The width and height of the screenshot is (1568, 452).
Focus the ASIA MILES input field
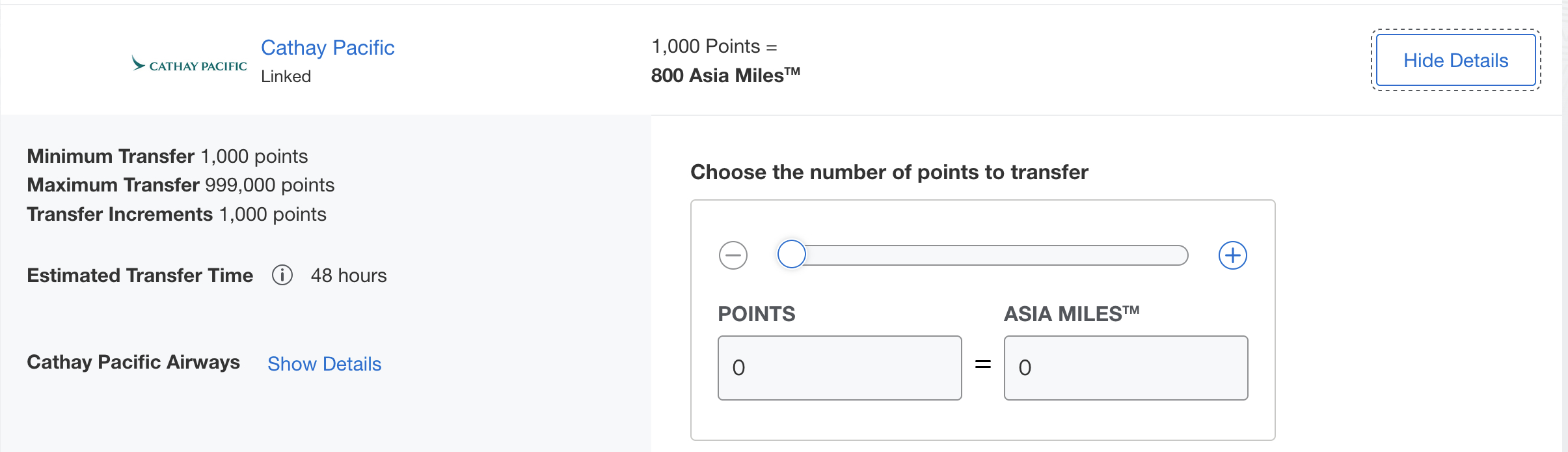pyautogui.click(x=1126, y=368)
